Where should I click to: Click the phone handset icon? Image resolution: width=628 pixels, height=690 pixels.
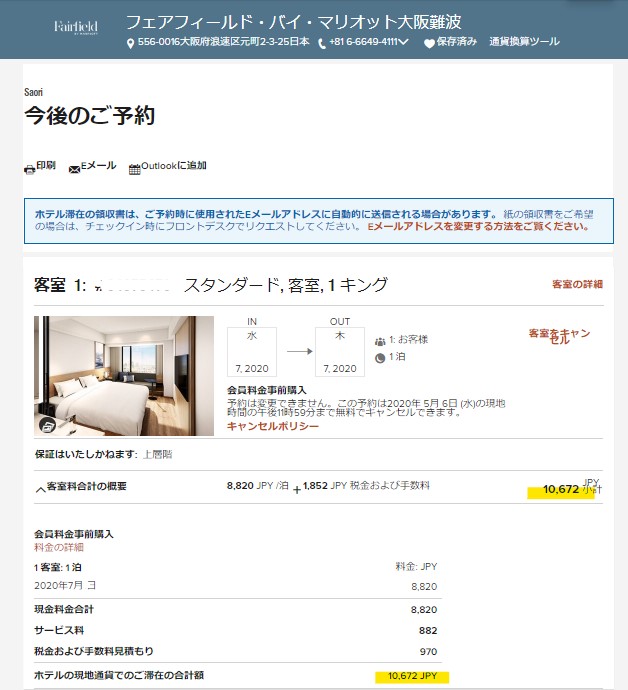coord(322,44)
